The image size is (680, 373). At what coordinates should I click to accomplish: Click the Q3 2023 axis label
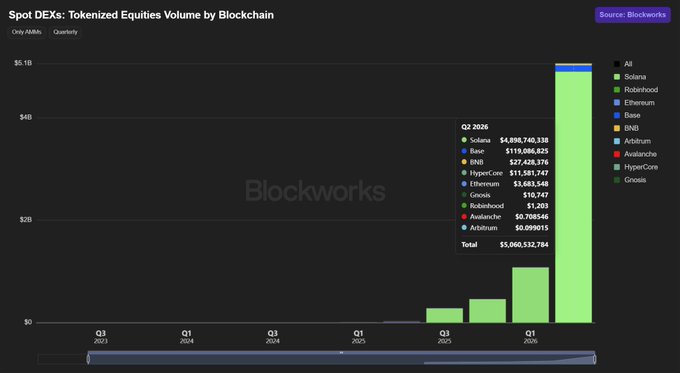click(x=101, y=337)
